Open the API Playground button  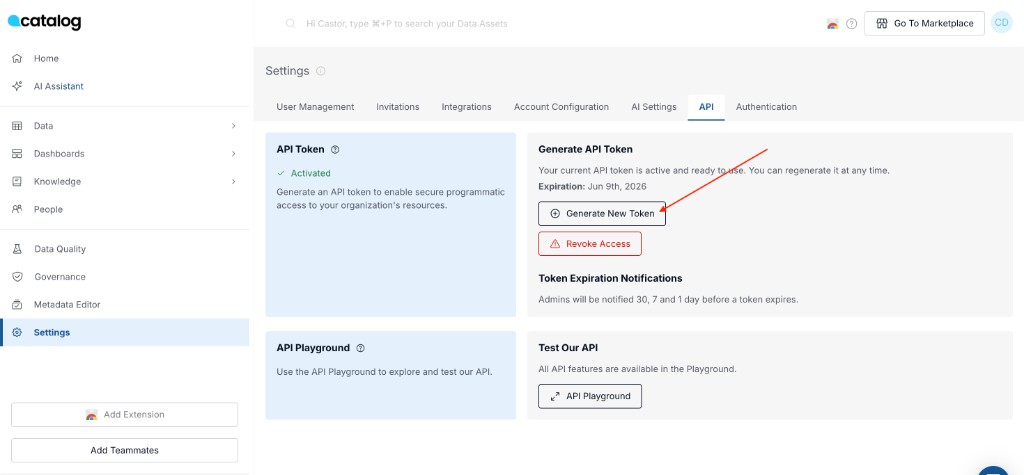(590, 397)
